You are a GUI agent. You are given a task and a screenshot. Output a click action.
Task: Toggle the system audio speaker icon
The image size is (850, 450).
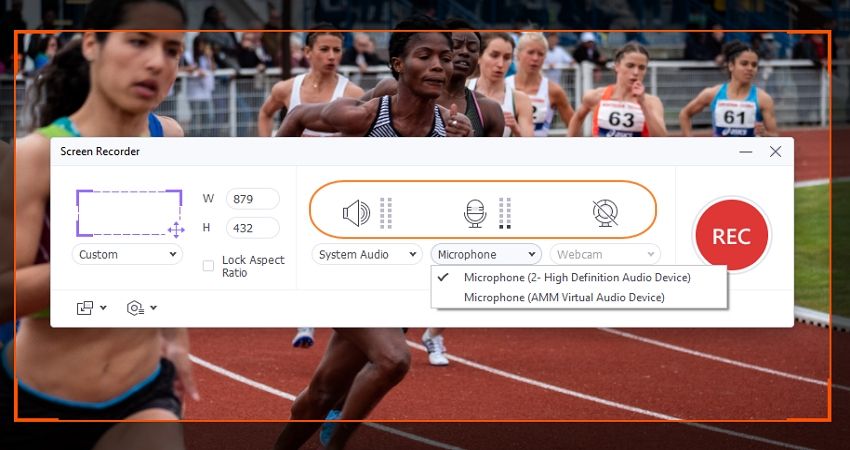356,213
